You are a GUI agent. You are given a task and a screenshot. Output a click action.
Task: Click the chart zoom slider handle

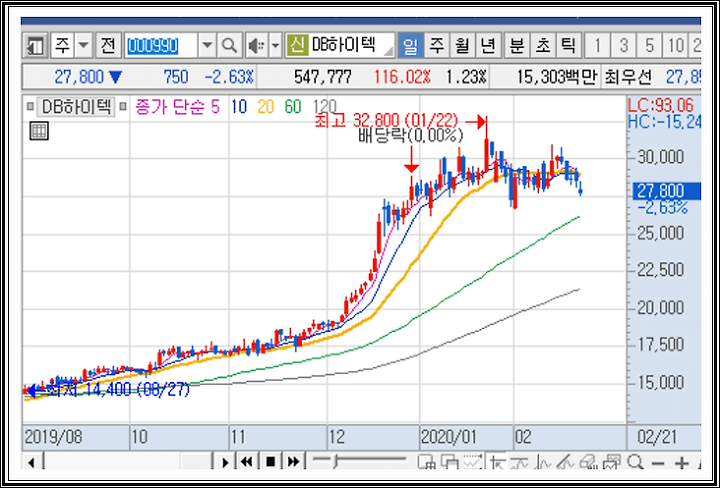click(336, 462)
